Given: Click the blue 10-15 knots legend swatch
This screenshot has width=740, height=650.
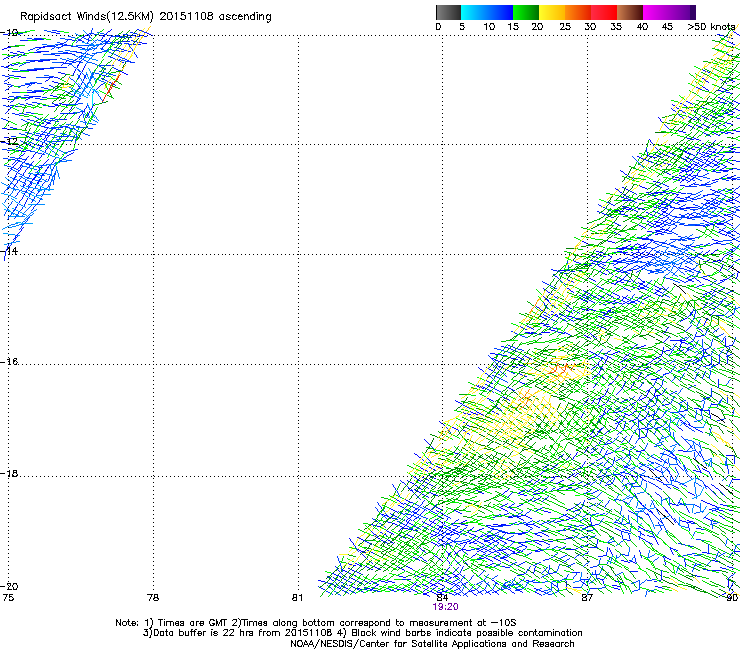Looking at the screenshot, I should pyautogui.click(x=500, y=12).
